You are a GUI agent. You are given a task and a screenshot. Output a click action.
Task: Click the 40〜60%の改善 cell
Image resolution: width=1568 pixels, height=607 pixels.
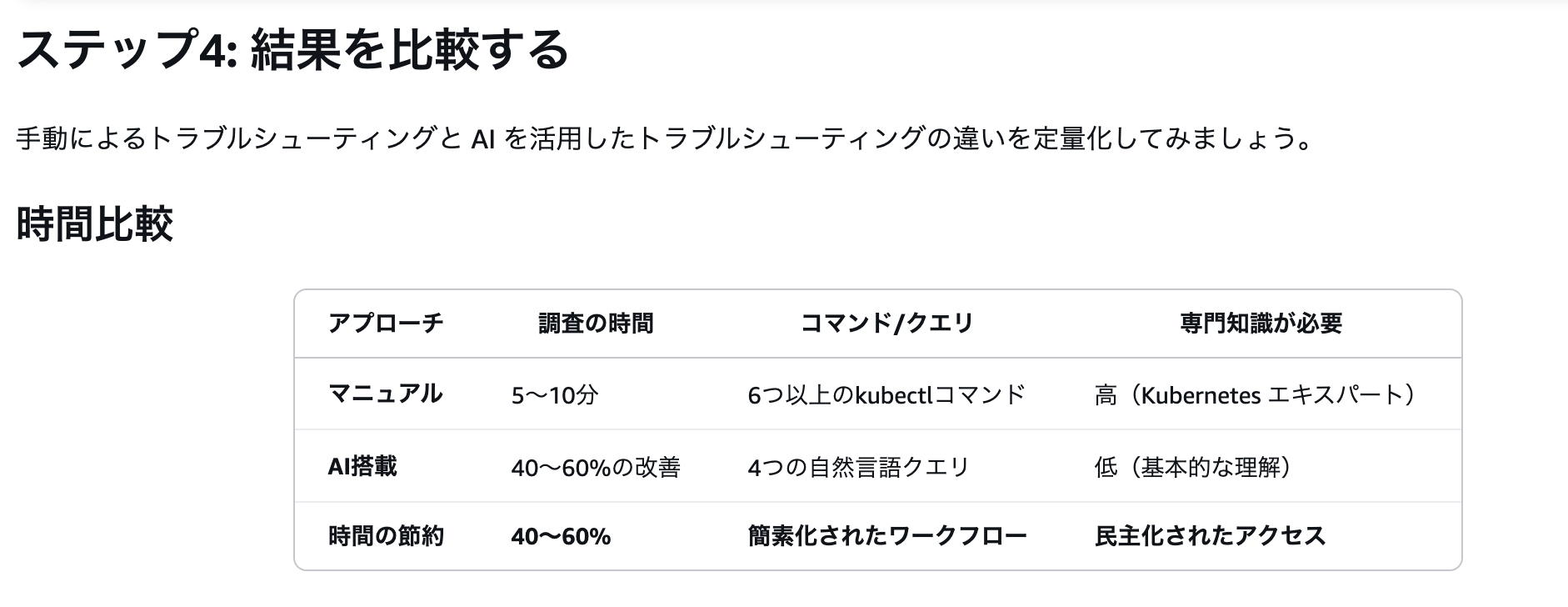596,467
